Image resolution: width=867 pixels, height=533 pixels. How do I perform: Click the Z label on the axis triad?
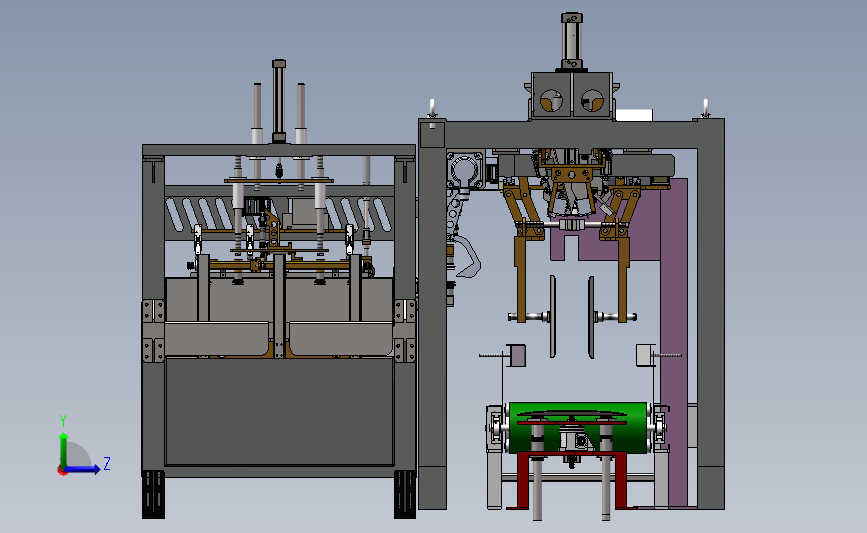(x=107, y=463)
